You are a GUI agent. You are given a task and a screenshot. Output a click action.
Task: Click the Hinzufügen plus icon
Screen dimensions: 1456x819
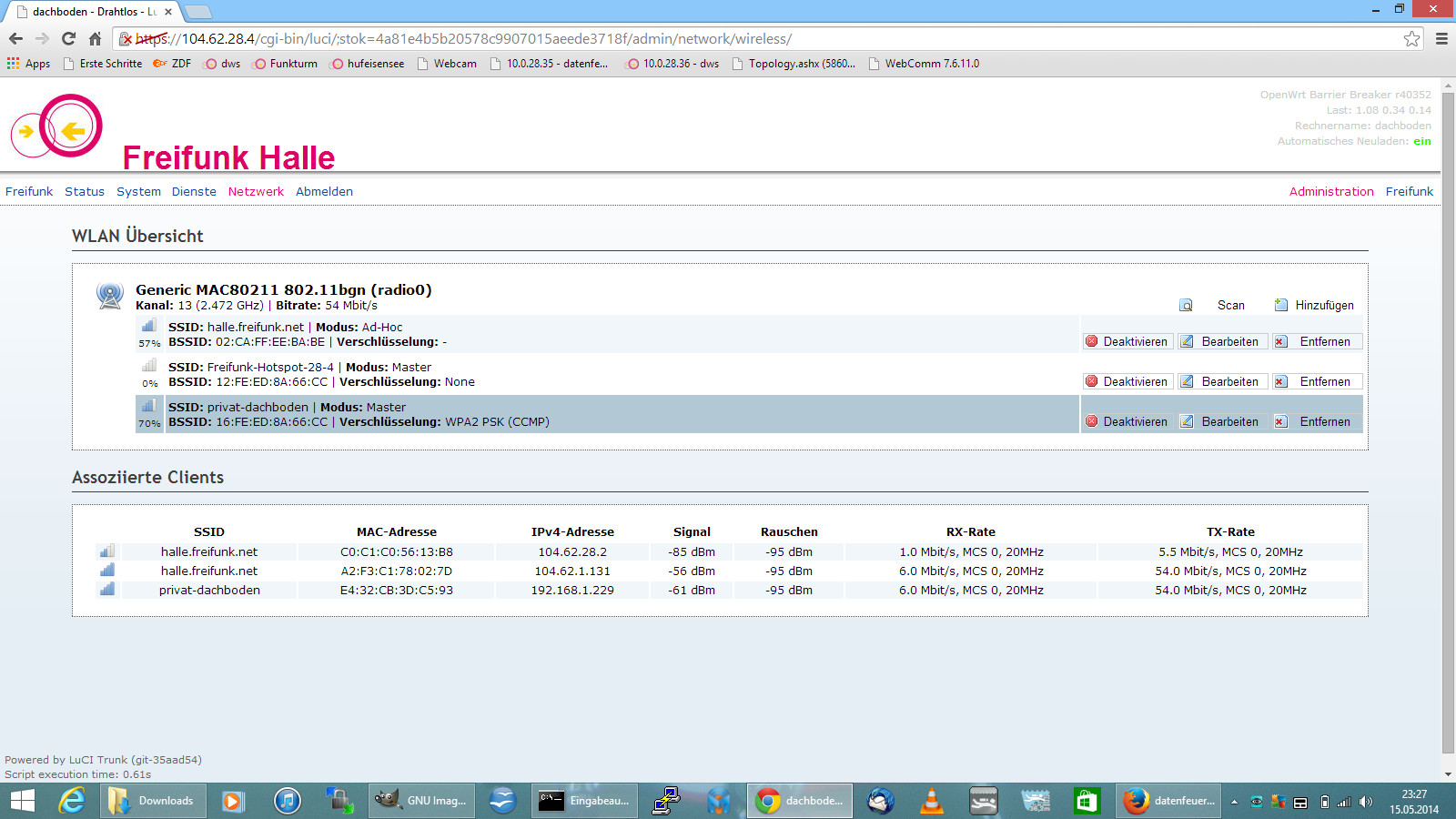[x=1280, y=305]
